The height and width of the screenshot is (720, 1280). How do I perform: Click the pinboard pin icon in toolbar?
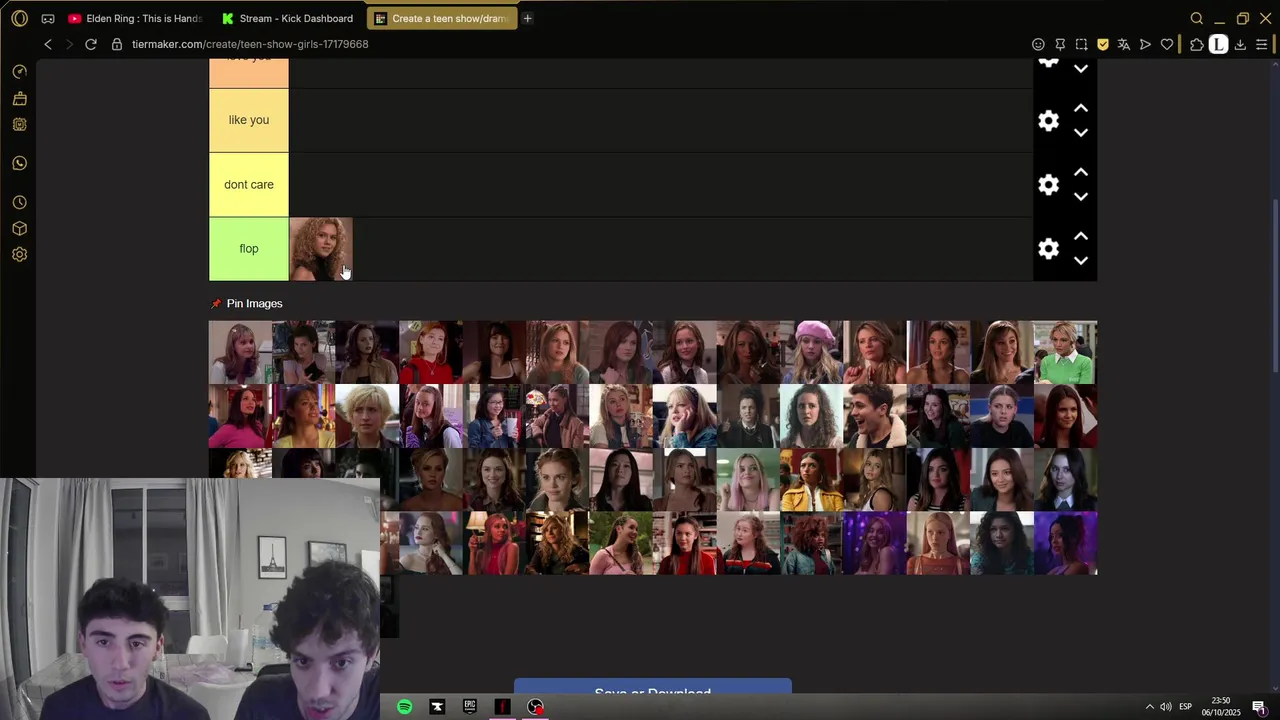coord(1060,44)
